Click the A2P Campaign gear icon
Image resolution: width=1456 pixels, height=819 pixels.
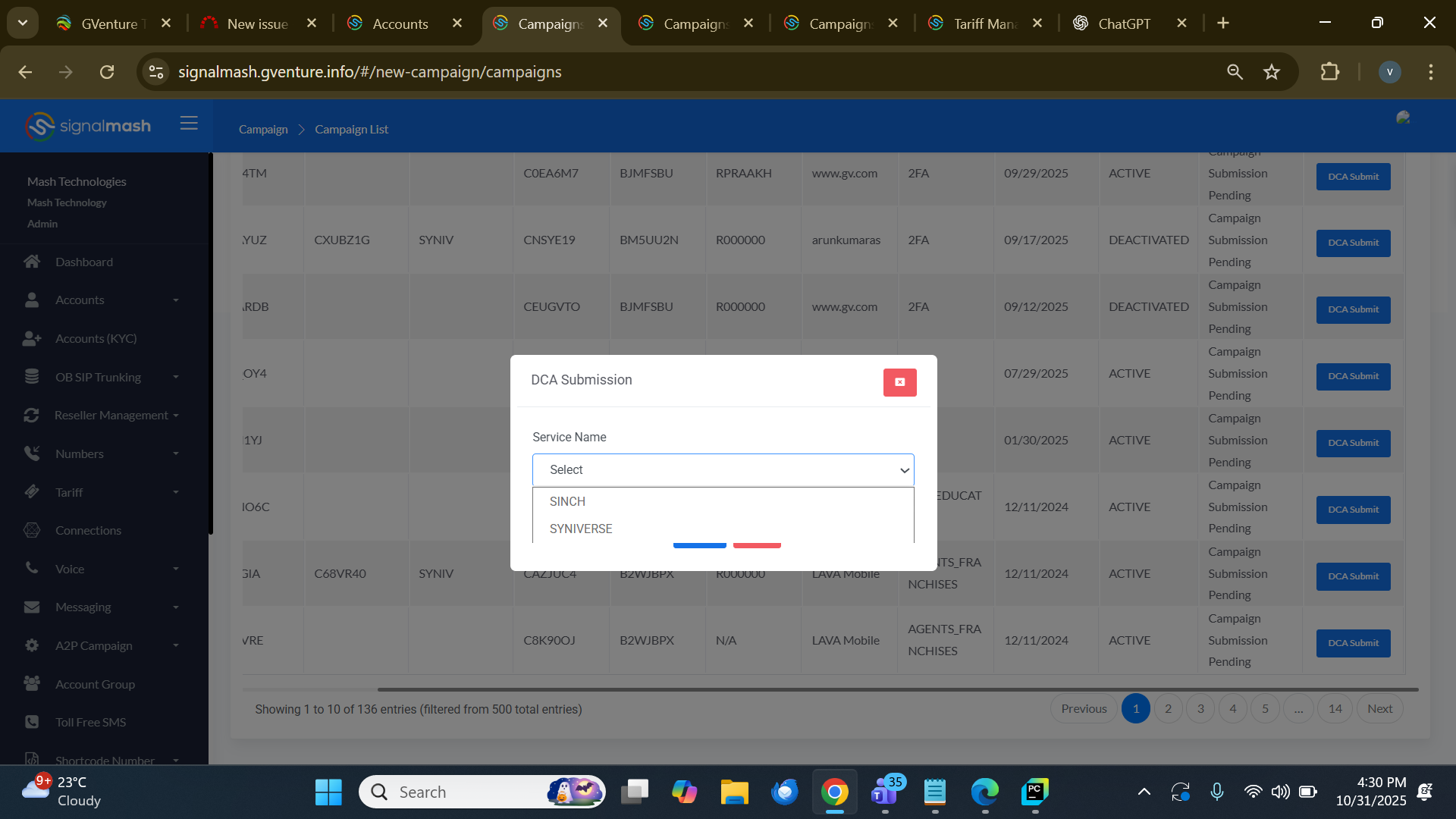click(32, 645)
